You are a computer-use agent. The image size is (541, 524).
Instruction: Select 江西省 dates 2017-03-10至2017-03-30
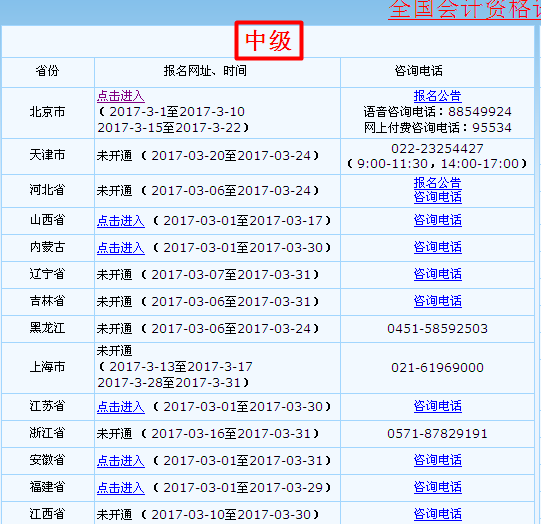[231, 515]
